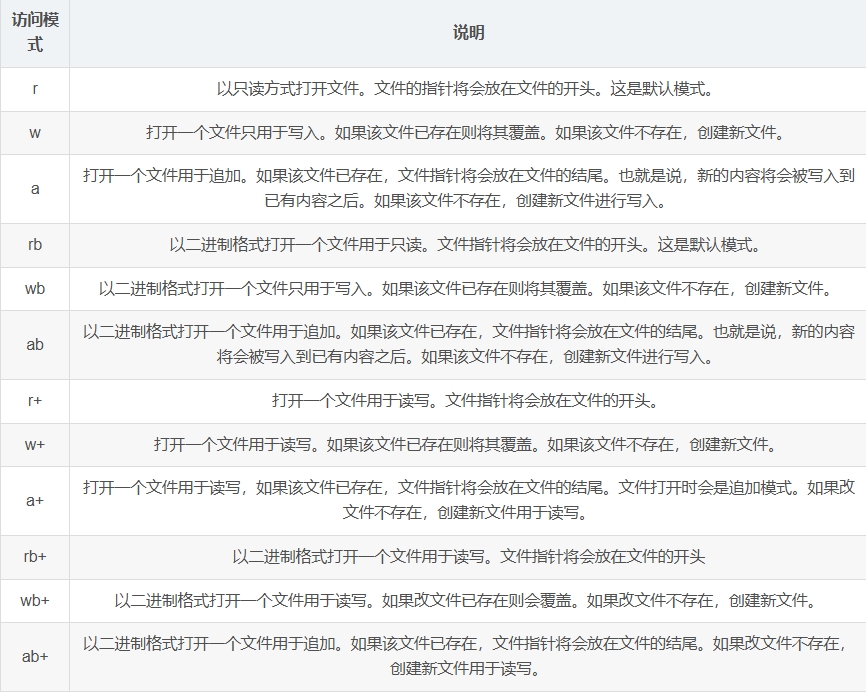This screenshot has height=692, width=866.
Task: Select the 'rb+' mode cell
Action: tap(35, 556)
